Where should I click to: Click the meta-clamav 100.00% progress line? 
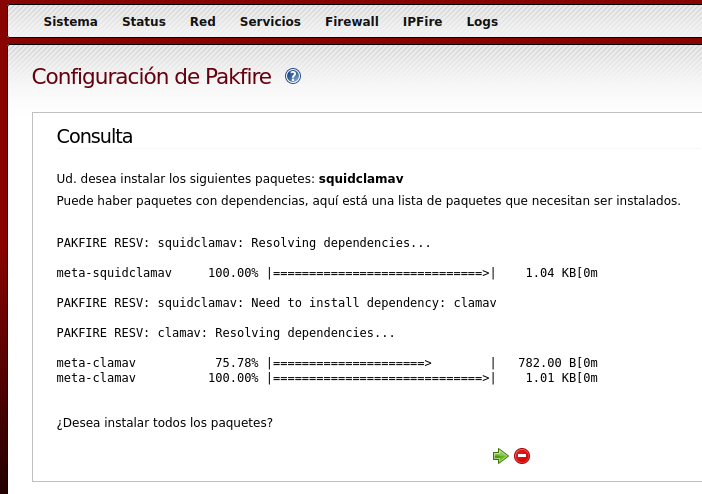[x=327, y=378]
